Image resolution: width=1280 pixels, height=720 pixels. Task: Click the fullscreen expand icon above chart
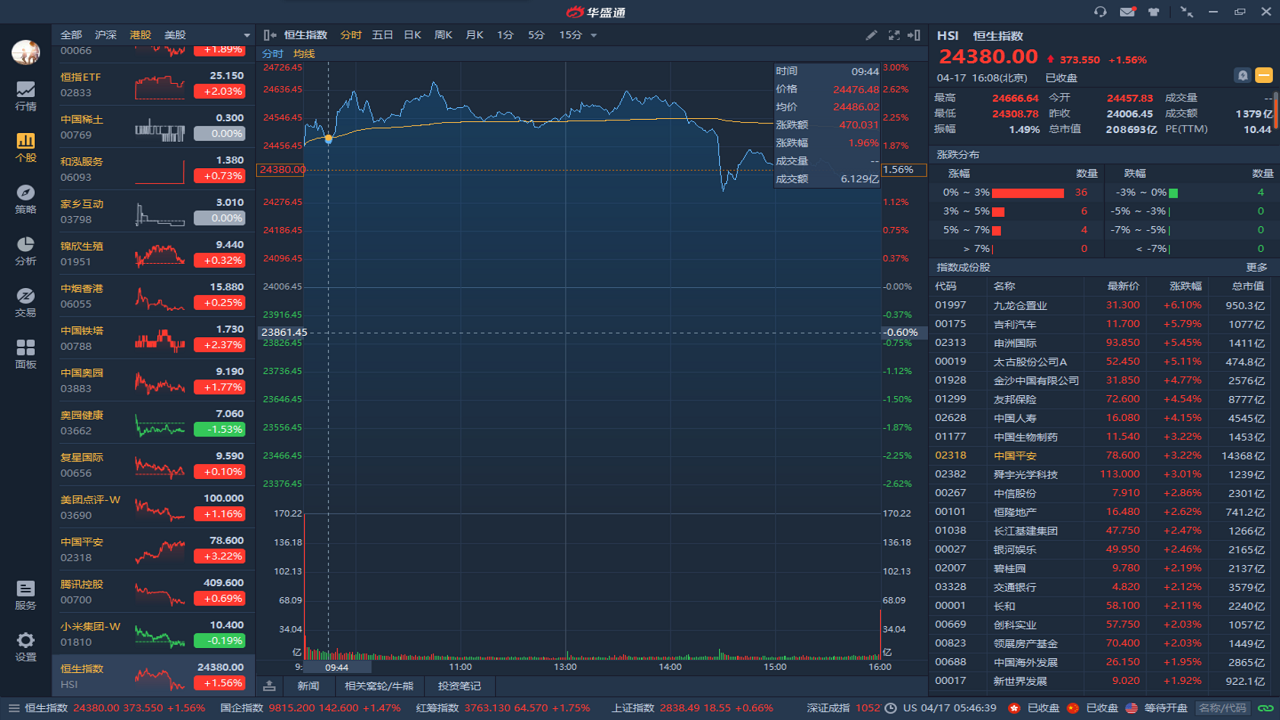click(x=893, y=33)
